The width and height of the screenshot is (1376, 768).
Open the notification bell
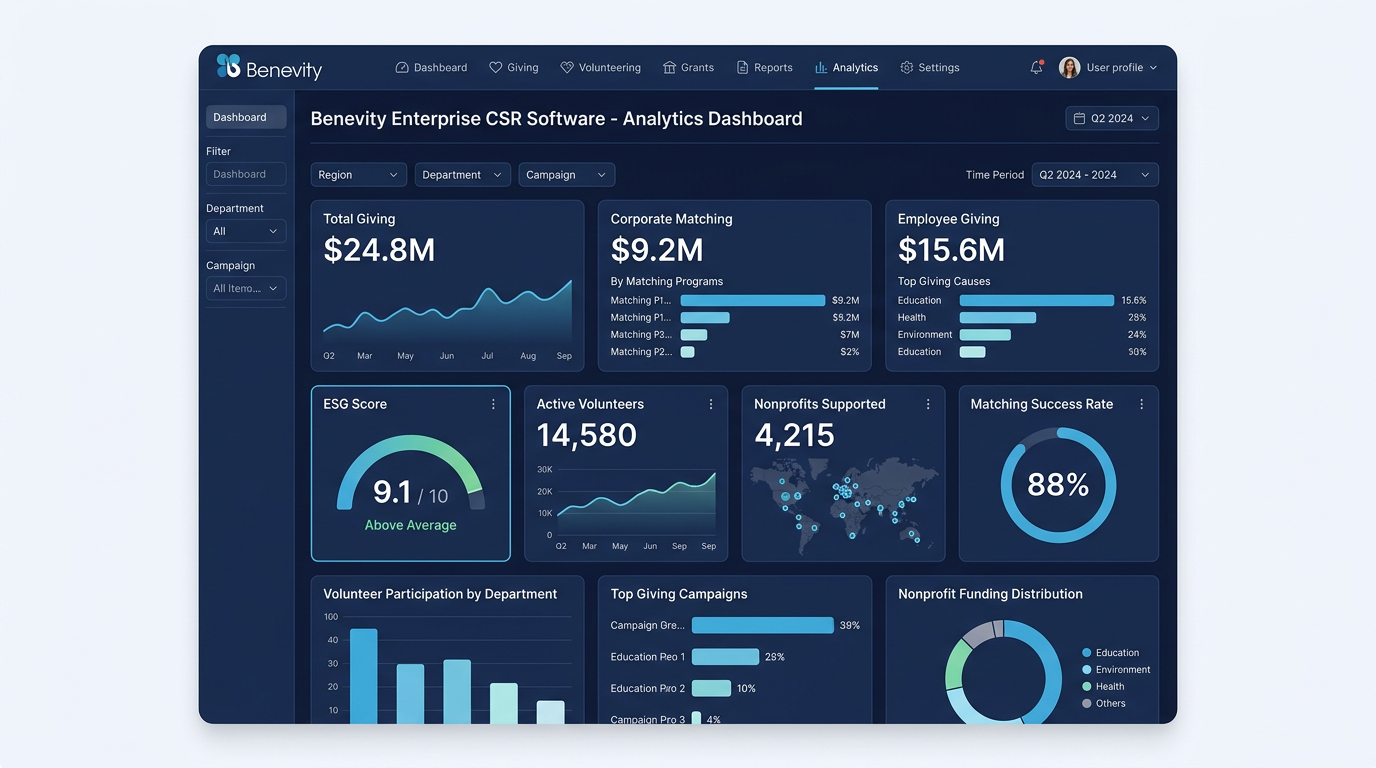pos(1036,67)
